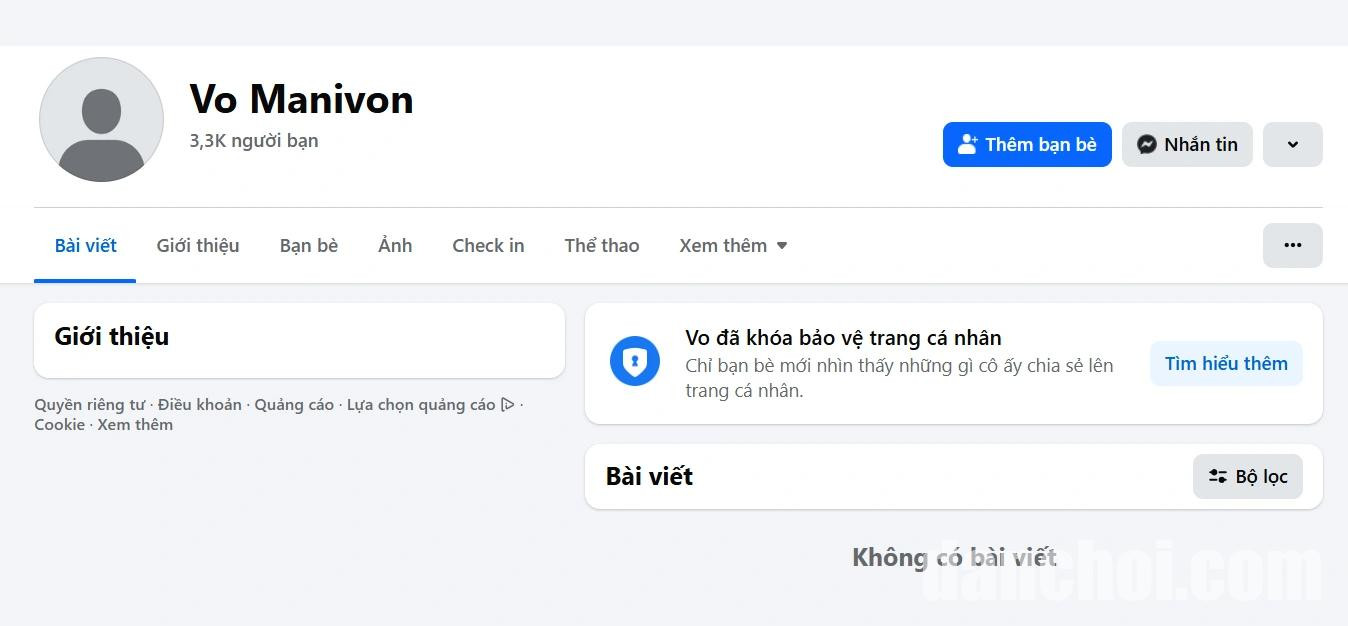1348x626 pixels.
Task: Click the 3,3K người bạn friends count
Action: (x=254, y=141)
